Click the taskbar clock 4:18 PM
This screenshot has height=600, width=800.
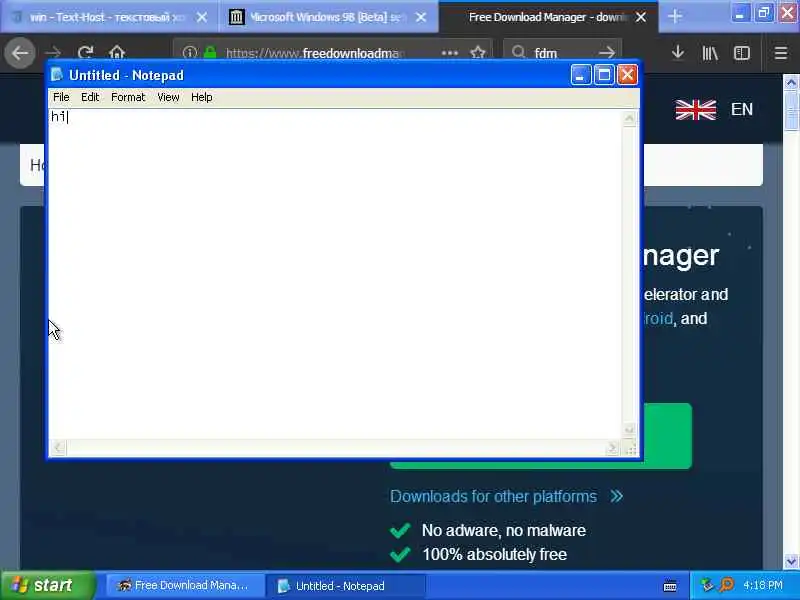coord(762,585)
